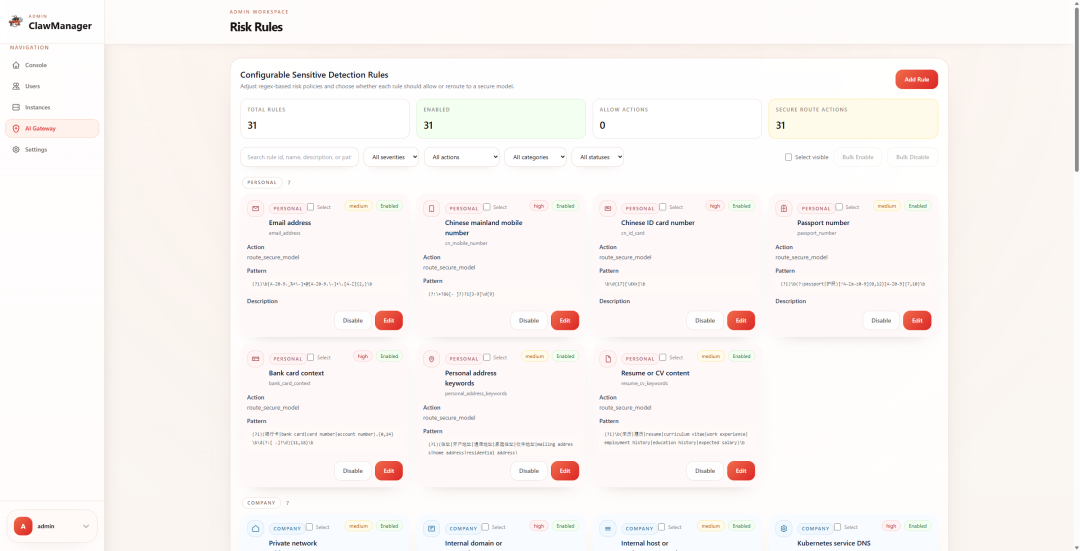Screen dimensions: 1080x551
Task: Click the phone icon on Chinese mainland mobile card
Action: pyautogui.click(x=432, y=208)
